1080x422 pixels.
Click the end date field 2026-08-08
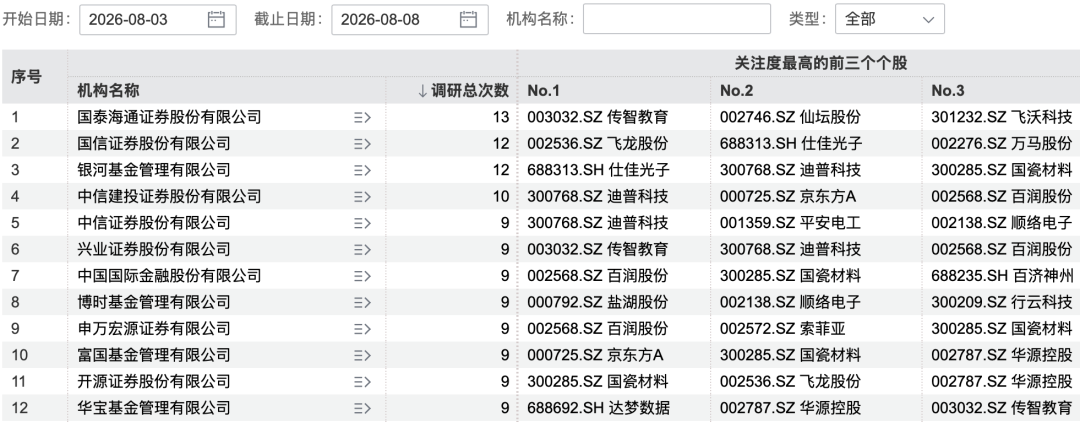(410, 19)
